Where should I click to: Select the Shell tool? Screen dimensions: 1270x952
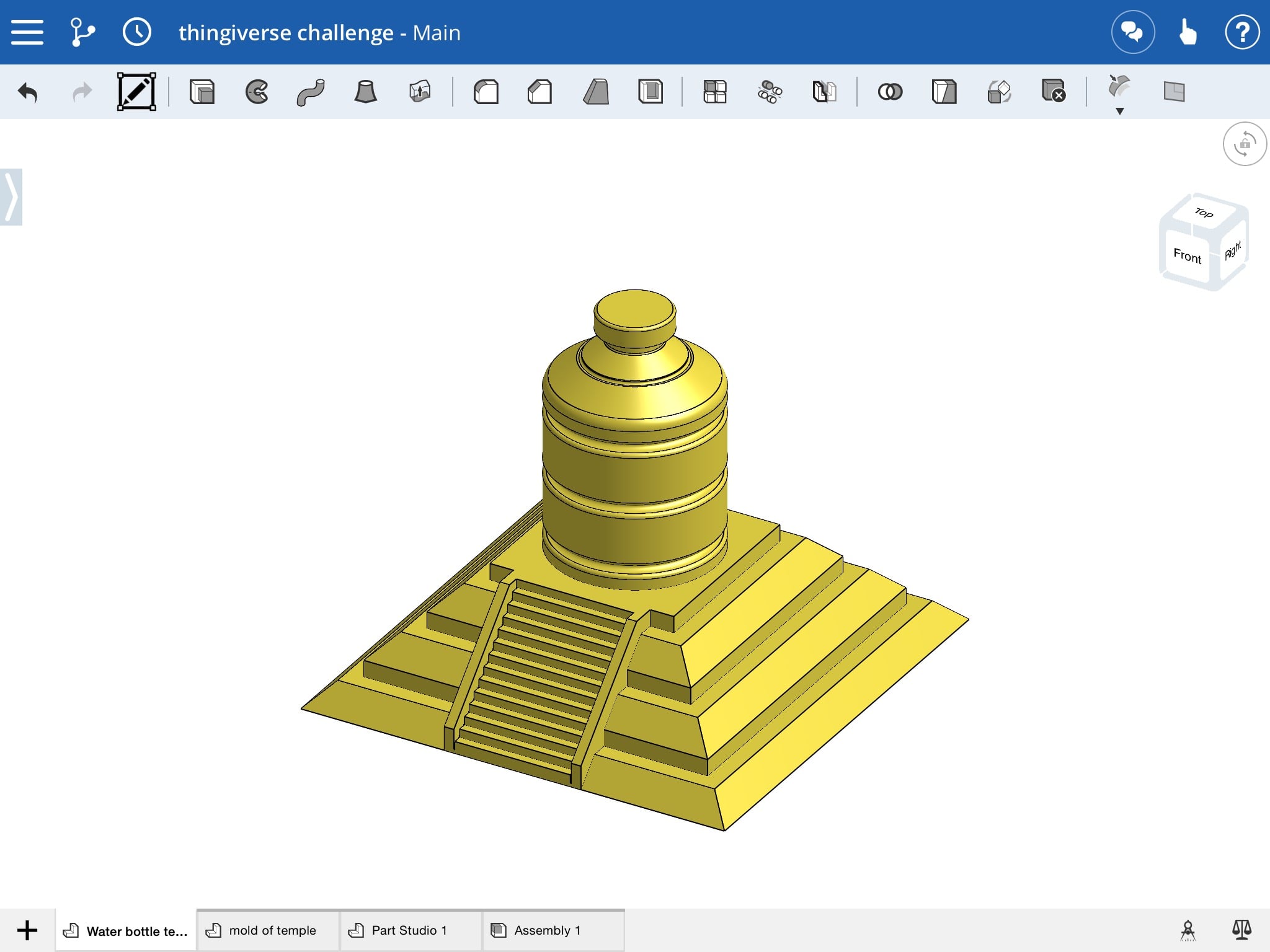[651, 92]
